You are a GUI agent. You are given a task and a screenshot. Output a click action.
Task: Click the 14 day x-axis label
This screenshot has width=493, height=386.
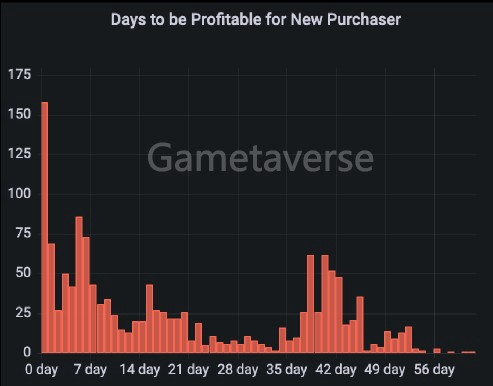coord(140,369)
